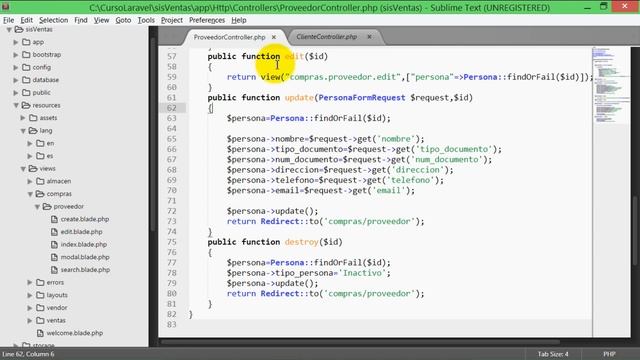Open the Selection menu
This screenshot has height=360, width=640.
(x=53, y=20)
